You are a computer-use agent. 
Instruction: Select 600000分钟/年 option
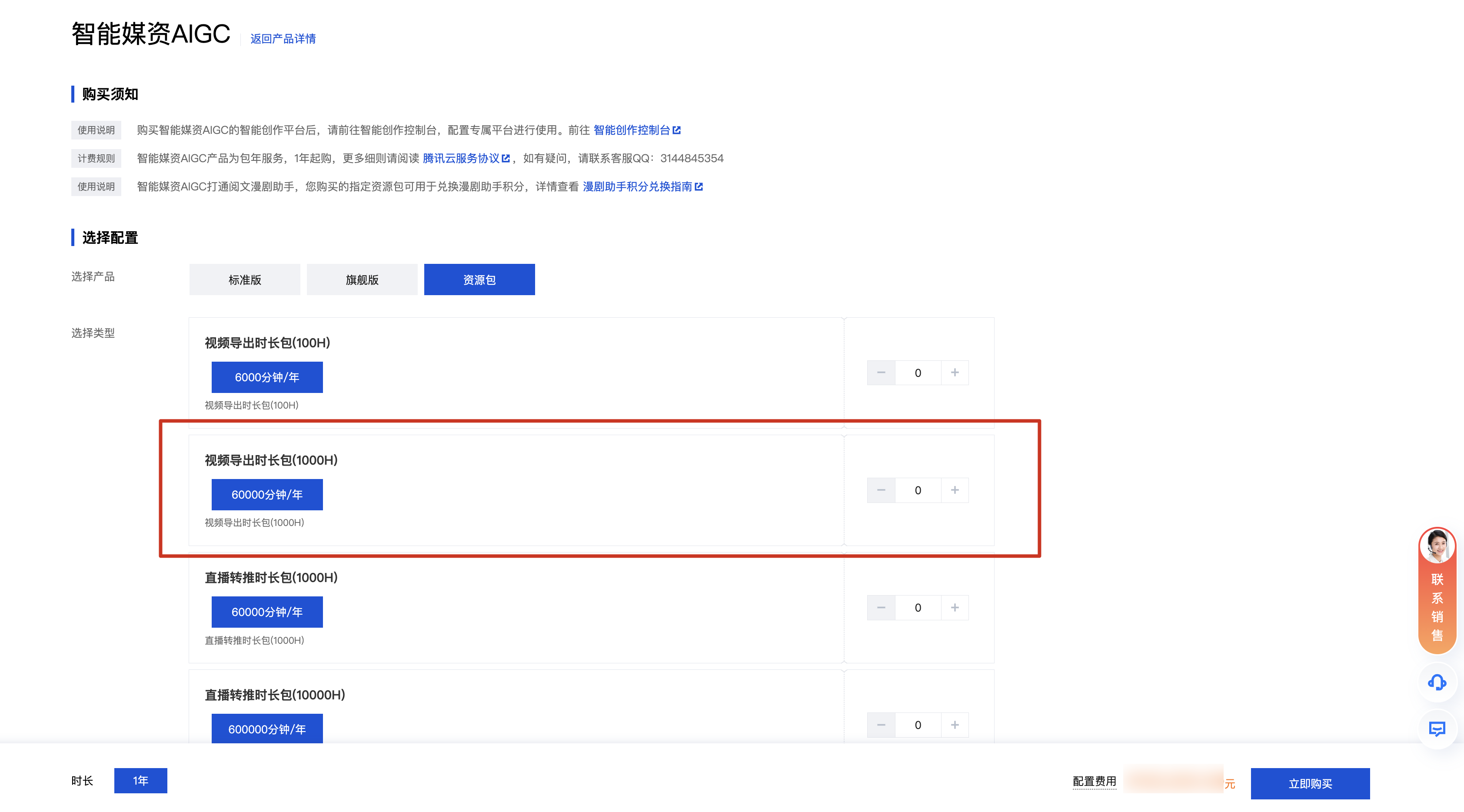tap(266, 729)
